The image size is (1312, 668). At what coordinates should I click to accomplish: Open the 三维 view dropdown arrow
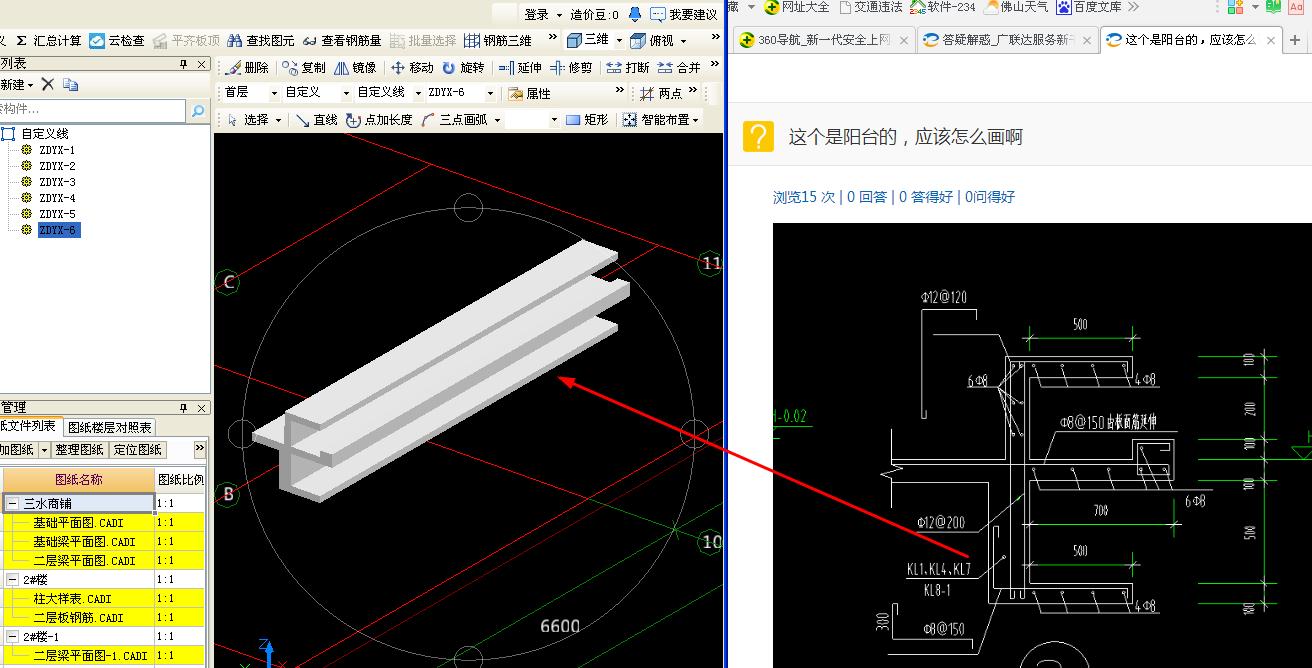[618, 41]
